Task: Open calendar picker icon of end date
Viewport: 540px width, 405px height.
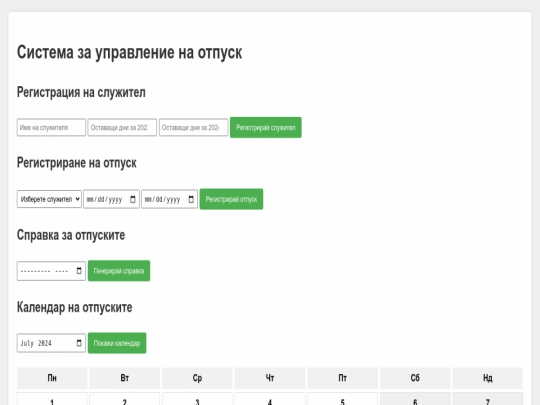Action: point(191,199)
